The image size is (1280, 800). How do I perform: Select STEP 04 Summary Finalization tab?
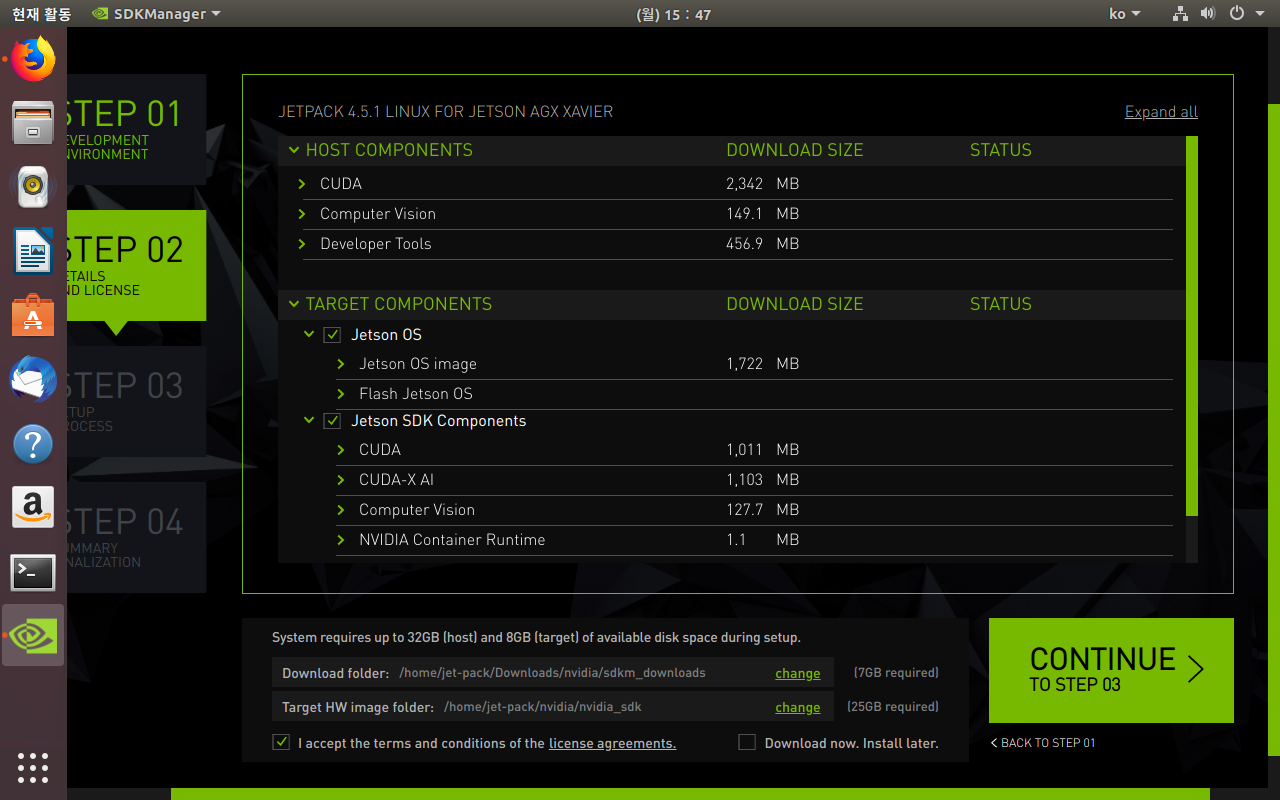tap(136, 537)
